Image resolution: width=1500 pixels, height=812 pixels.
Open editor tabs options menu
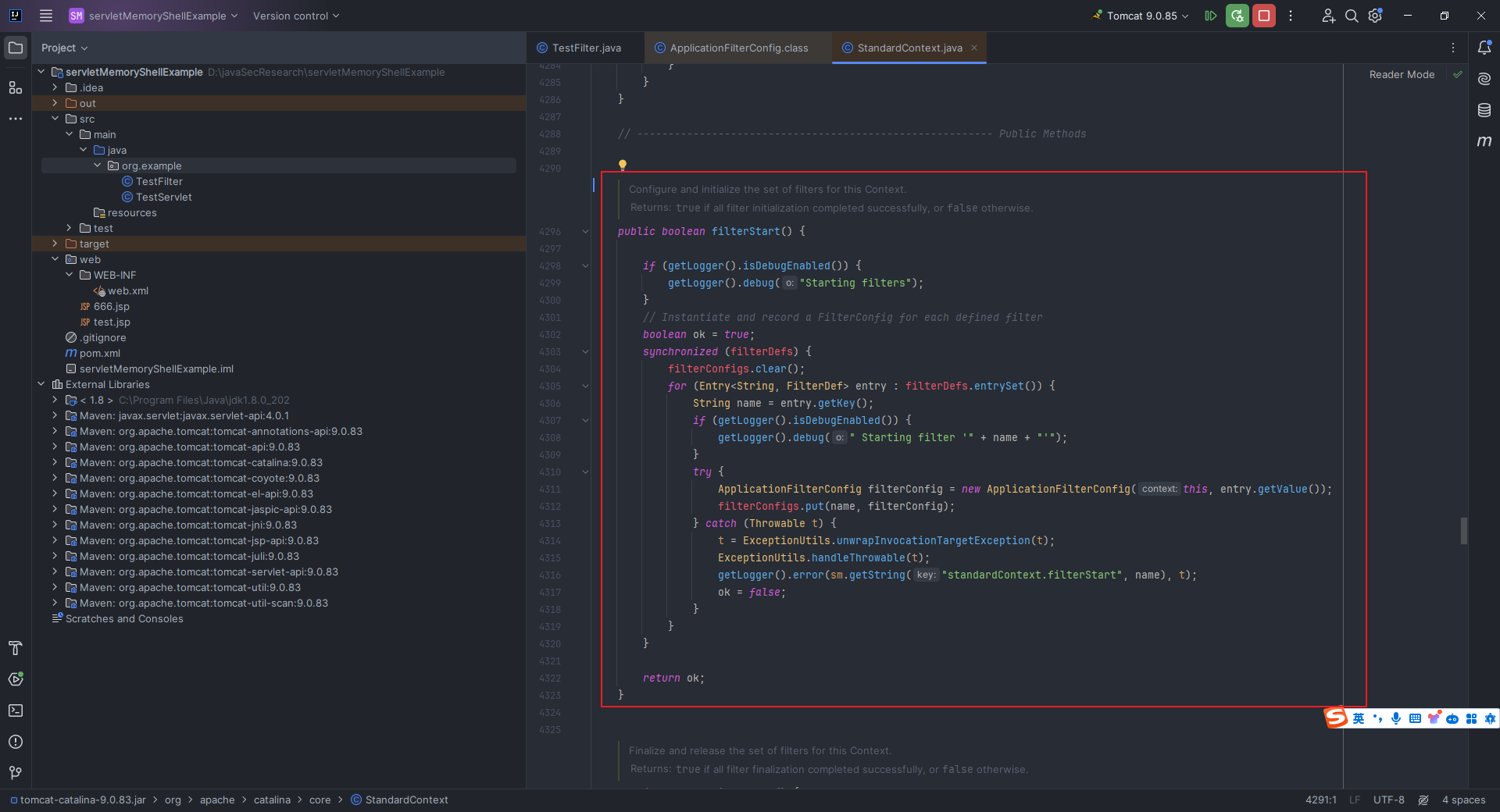click(x=1453, y=48)
